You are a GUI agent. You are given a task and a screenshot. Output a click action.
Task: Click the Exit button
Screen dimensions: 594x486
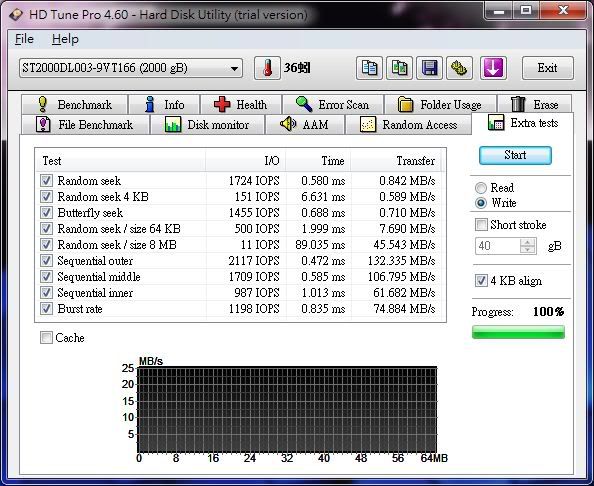point(547,68)
